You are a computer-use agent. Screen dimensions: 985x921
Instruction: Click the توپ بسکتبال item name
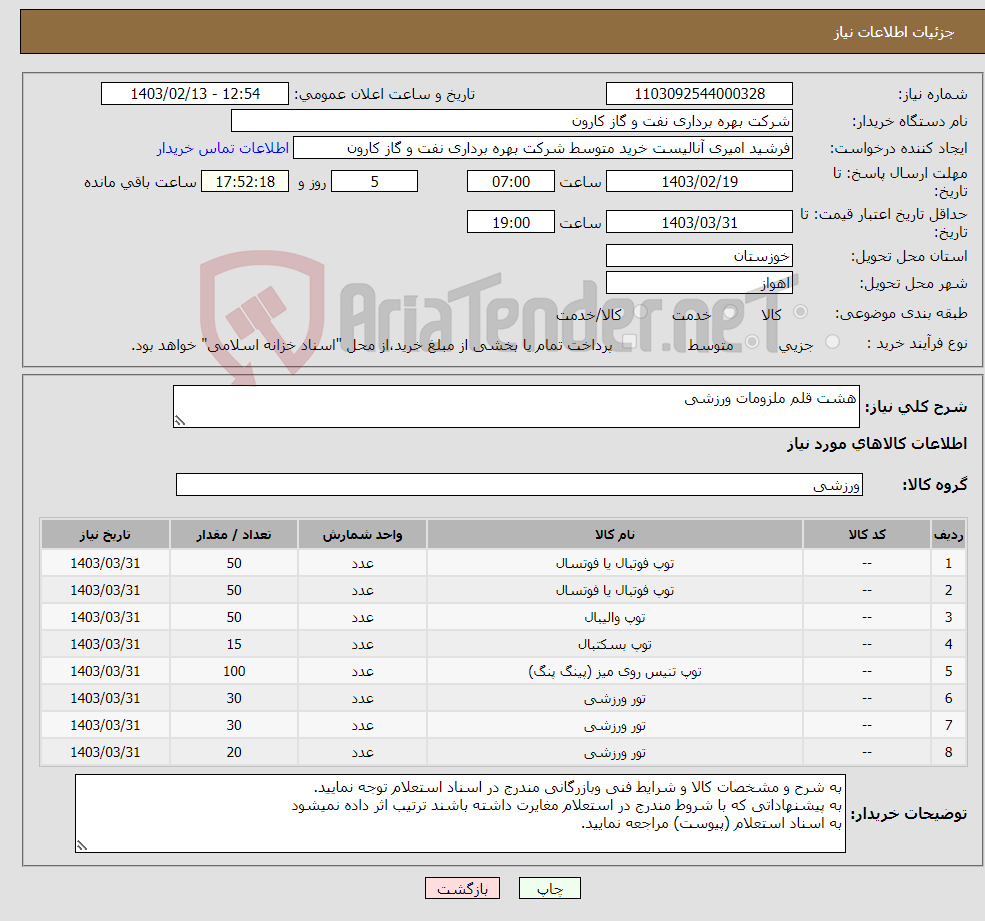(x=614, y=645)
